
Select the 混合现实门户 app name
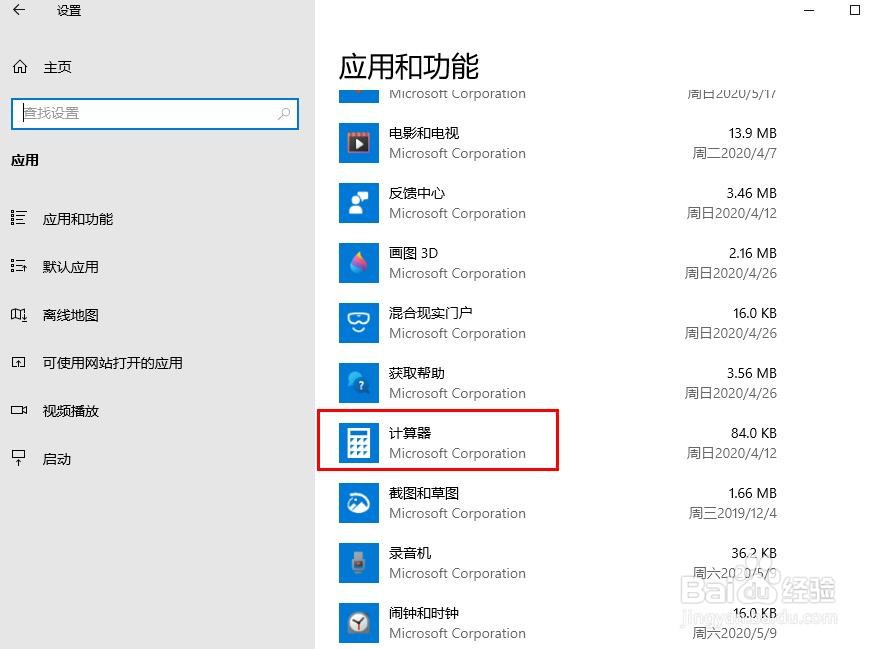pos(430,313)
